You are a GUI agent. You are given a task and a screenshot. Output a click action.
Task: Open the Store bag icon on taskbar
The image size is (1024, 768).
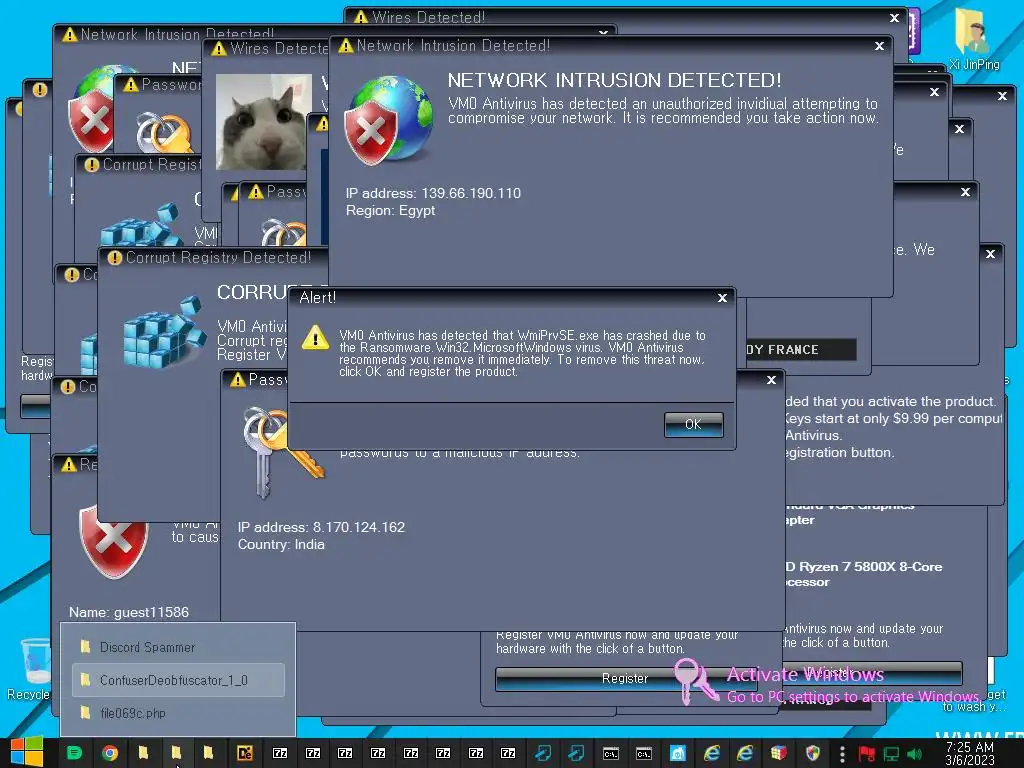click(678, 753)
